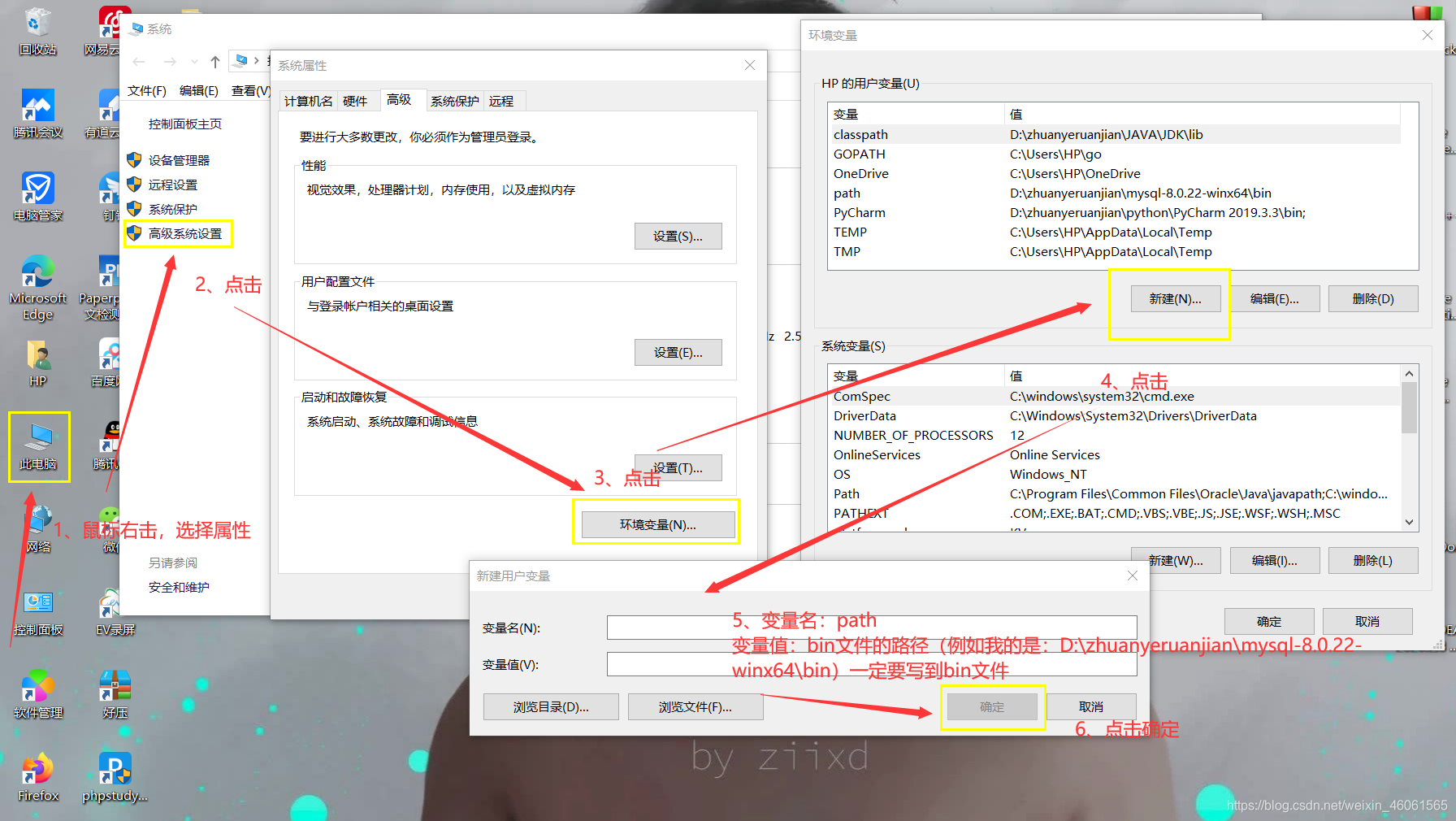Select the DriverData system variable row
This screenshot has height=821, width=1456.
[1115, 415]
